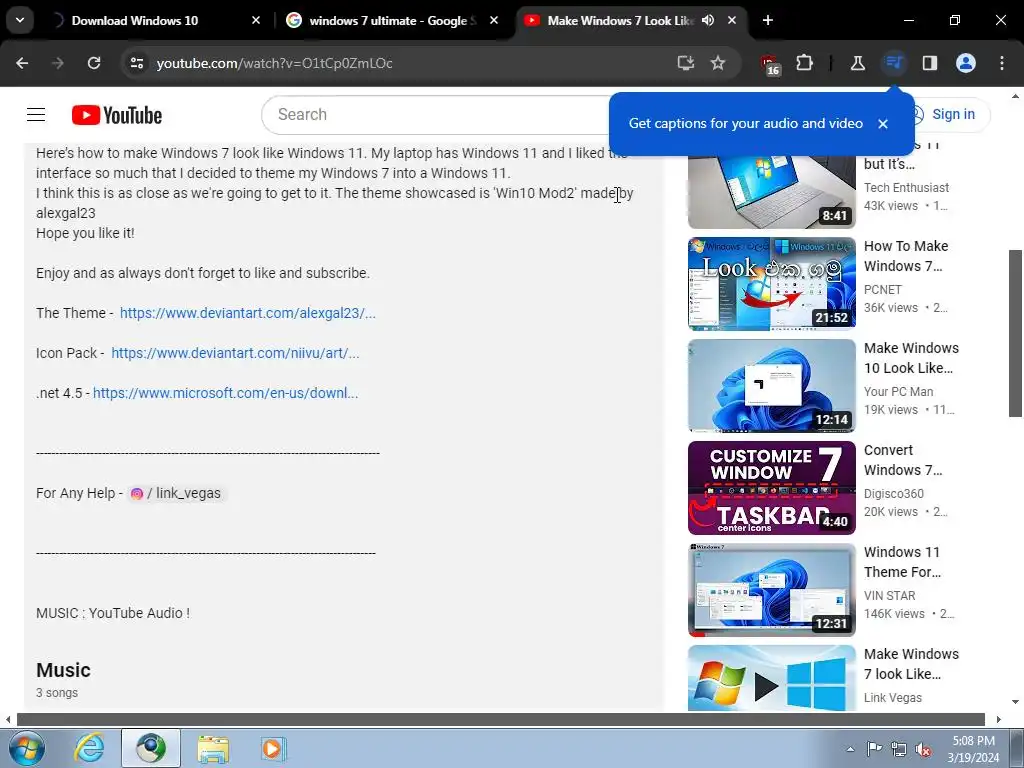Screen dimensions: 1024x768
Task: Open 'Convert Windows 7...' video title
Action: pos(903,460)
